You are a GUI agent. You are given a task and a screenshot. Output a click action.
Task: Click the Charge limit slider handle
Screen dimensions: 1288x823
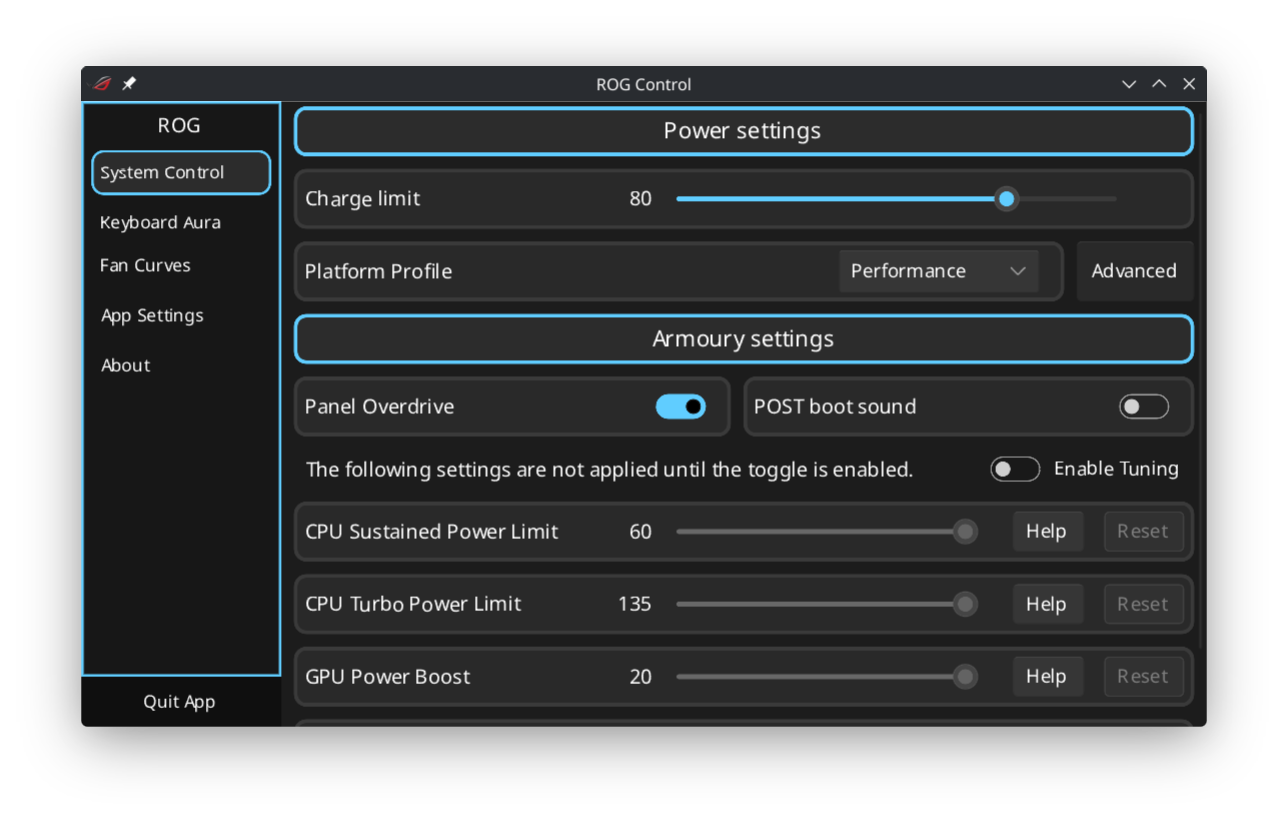pos(1006,199)
